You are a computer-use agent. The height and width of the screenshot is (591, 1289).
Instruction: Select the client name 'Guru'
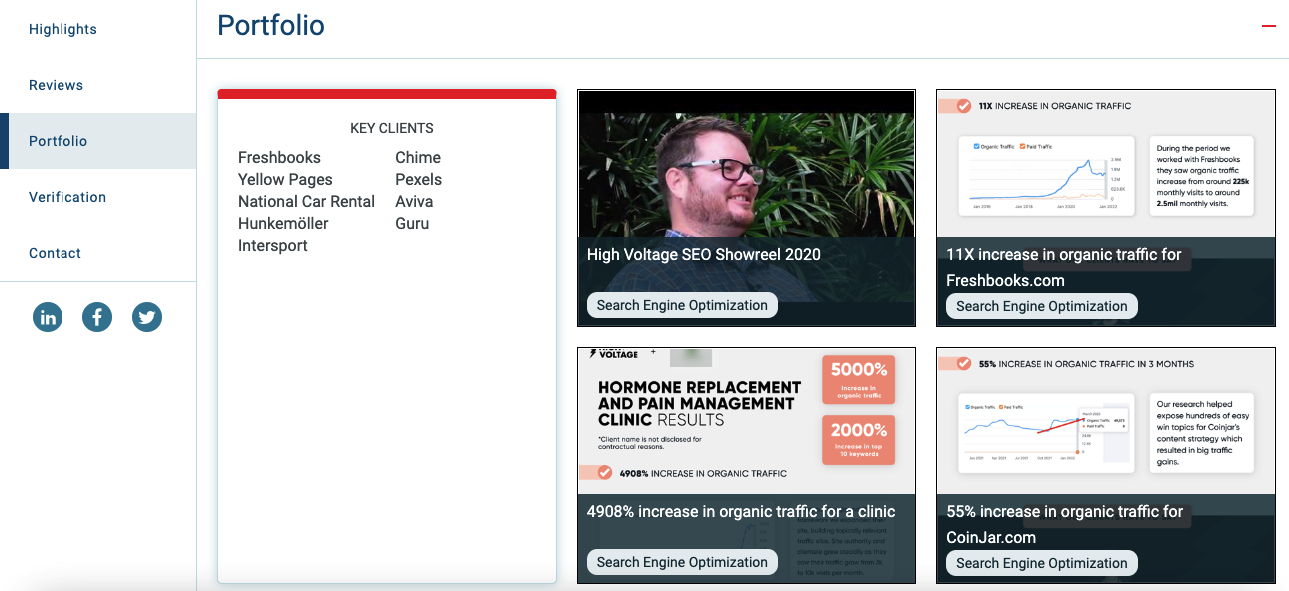pyautogui.click(x=412, y=223)
